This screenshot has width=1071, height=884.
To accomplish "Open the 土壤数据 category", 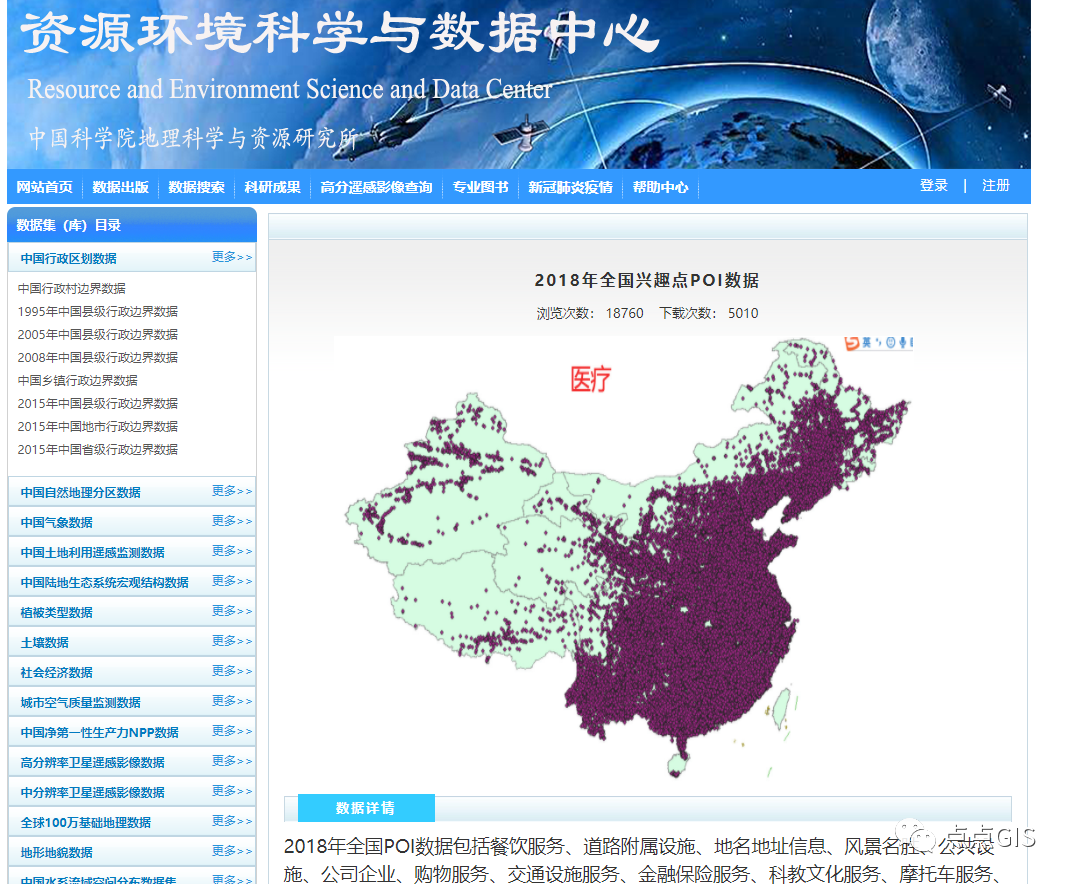I will [44, 643].
